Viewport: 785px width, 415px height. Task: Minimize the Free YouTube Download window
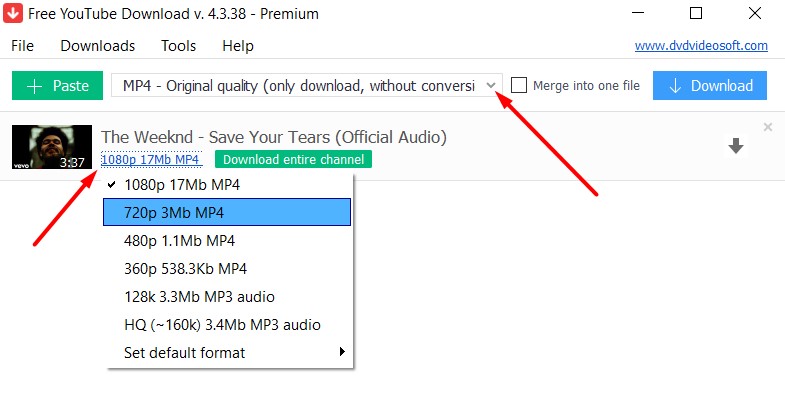pos(638,13)
